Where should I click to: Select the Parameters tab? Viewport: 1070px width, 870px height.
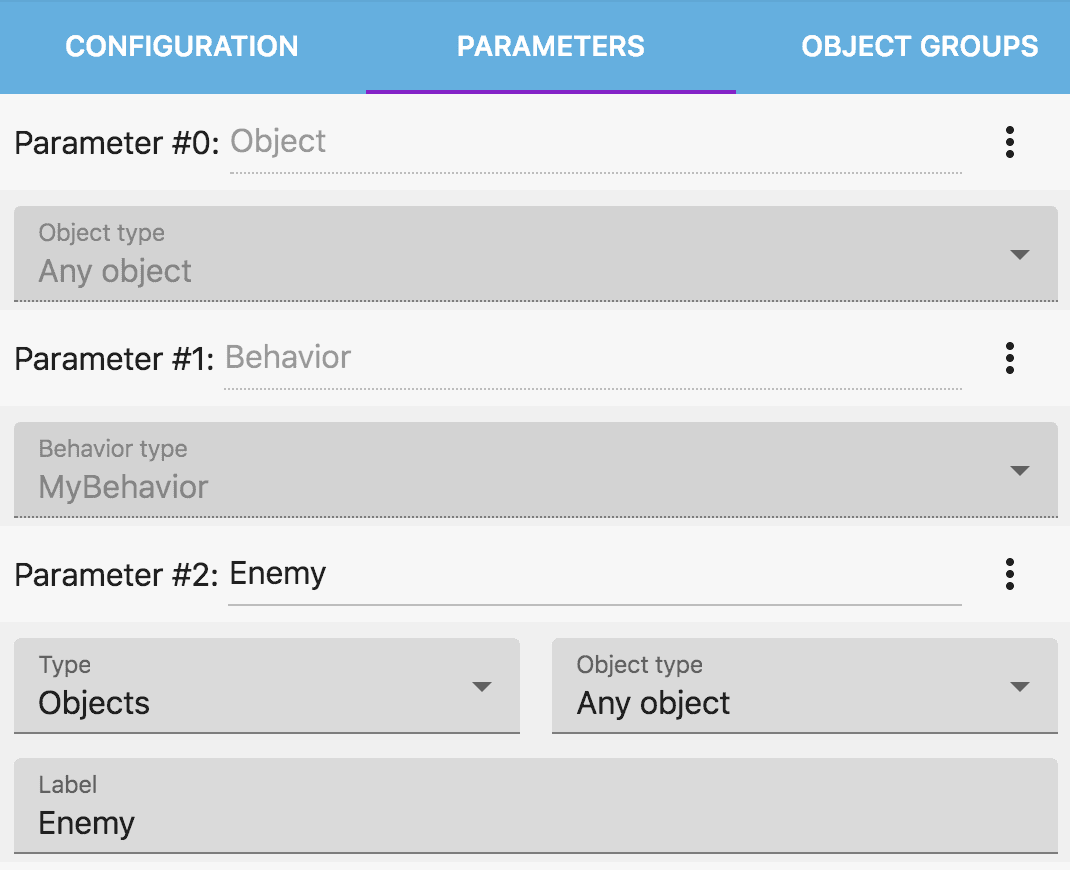click(x=551, y=47)
